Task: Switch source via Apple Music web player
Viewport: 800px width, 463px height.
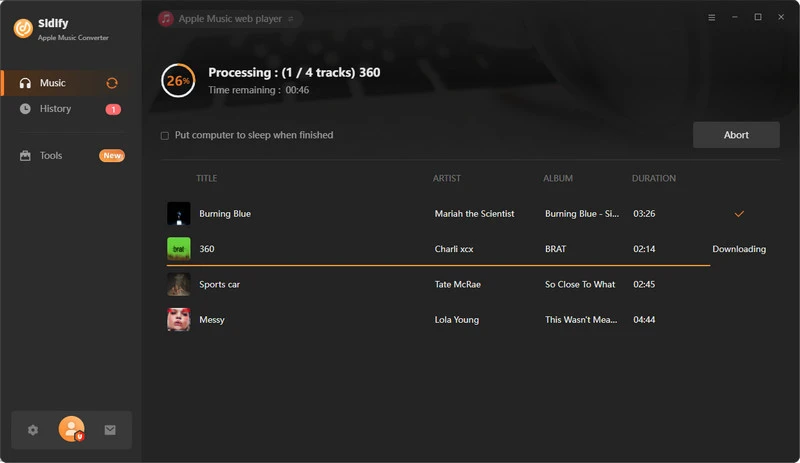Action: 230,19
